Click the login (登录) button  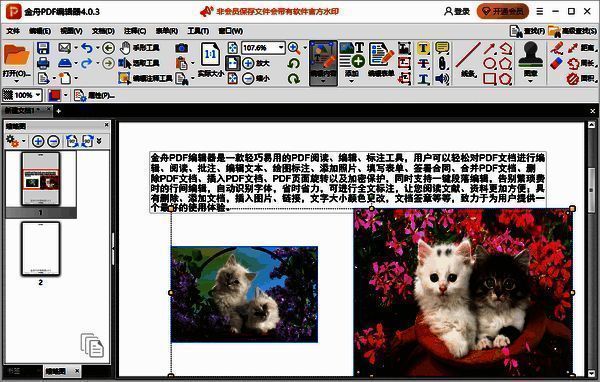(457, 11)
